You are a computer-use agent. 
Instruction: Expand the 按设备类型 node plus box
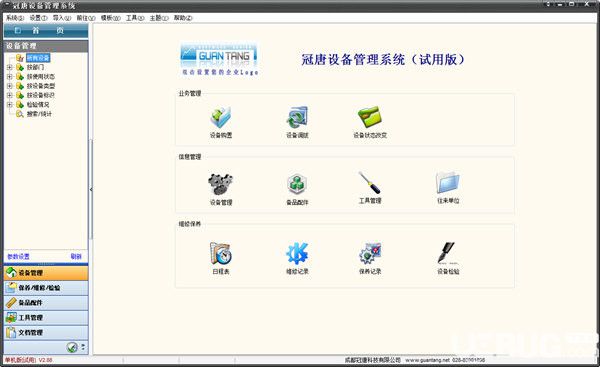[10, 86]
